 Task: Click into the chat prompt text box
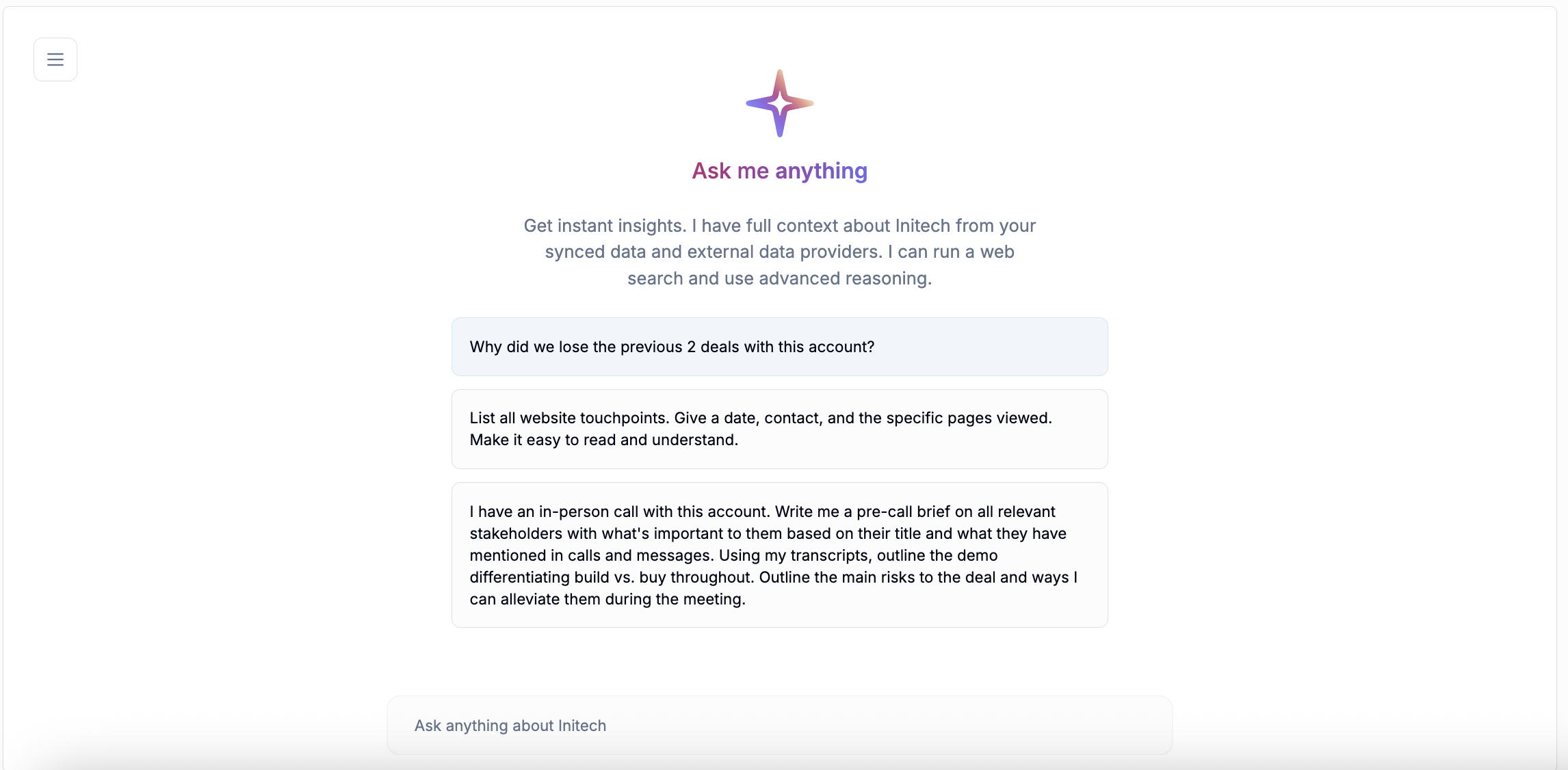779,726
